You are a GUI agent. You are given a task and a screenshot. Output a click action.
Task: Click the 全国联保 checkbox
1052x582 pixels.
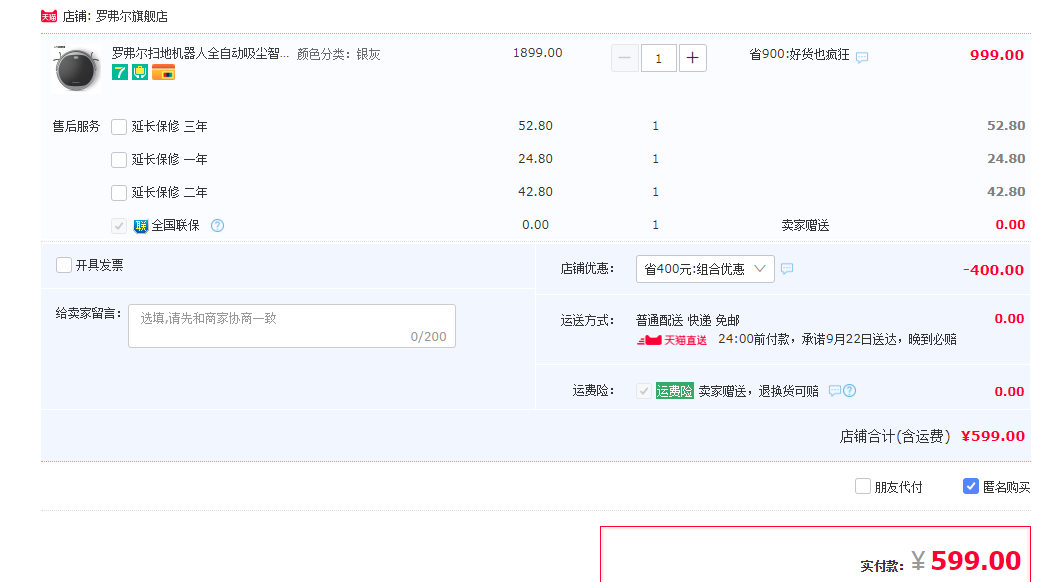tap(119, 226)
